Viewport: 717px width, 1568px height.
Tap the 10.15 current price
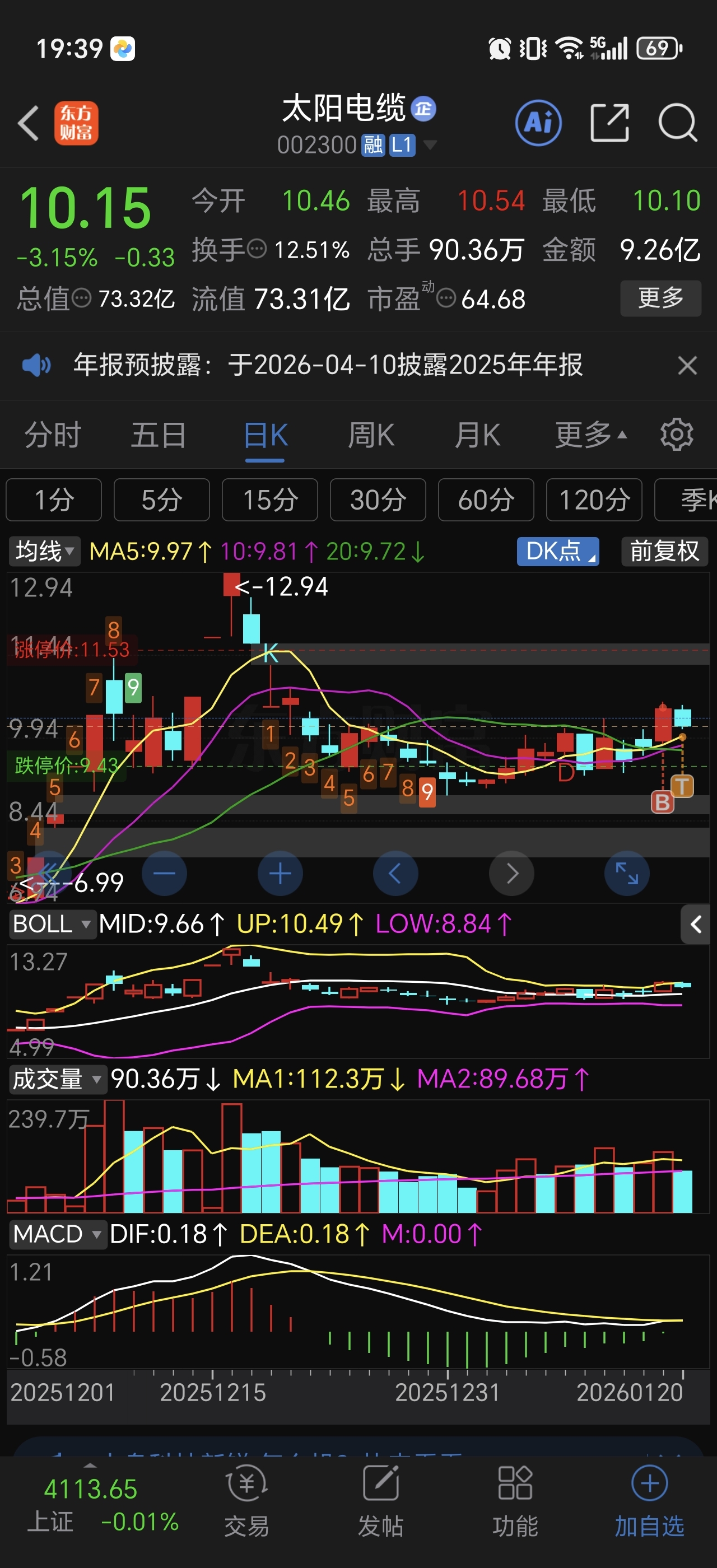(85, 208)
